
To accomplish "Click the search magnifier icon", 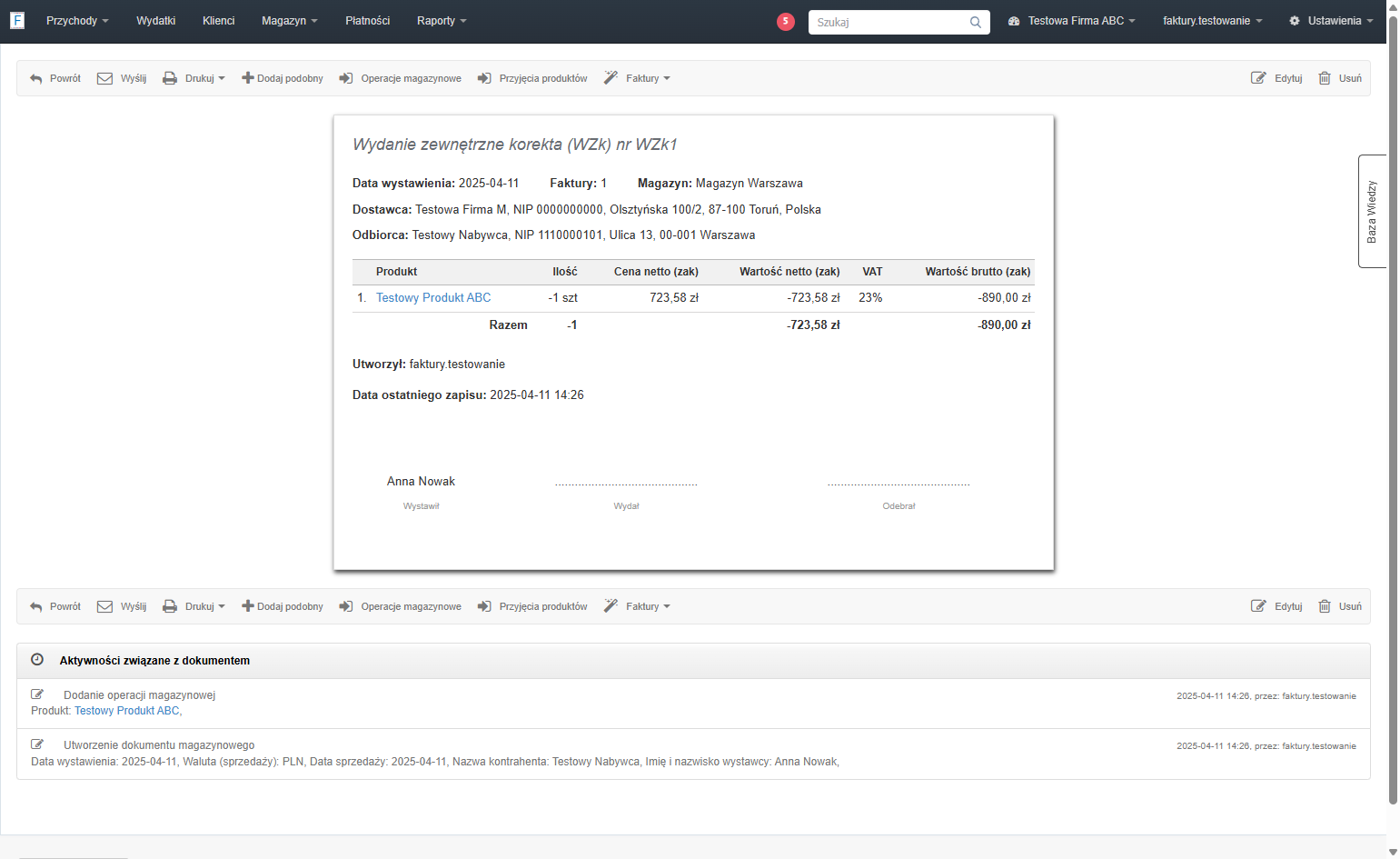I will (x=975, y=22).
